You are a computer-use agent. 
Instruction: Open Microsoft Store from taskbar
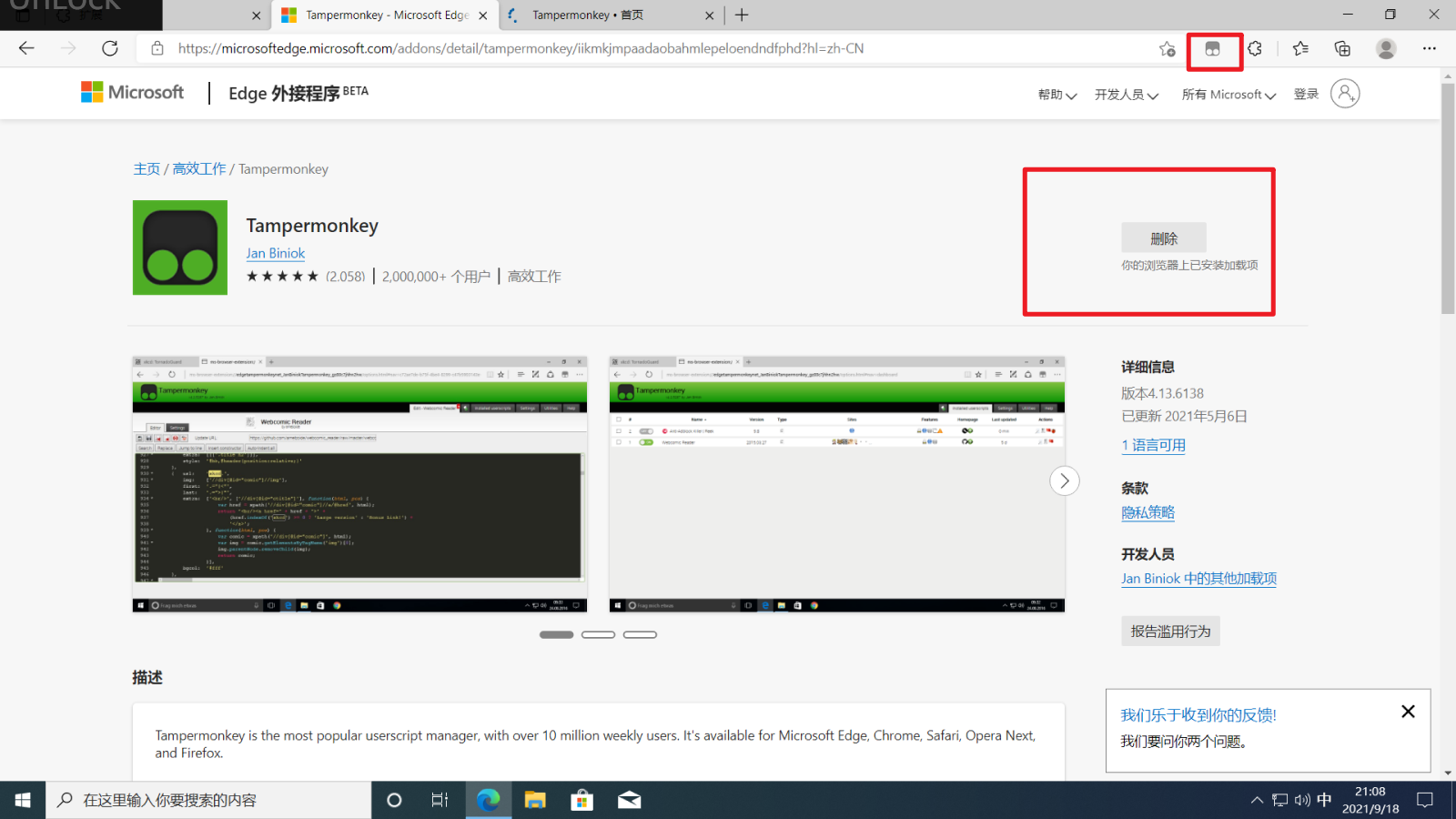click(581, 800)
